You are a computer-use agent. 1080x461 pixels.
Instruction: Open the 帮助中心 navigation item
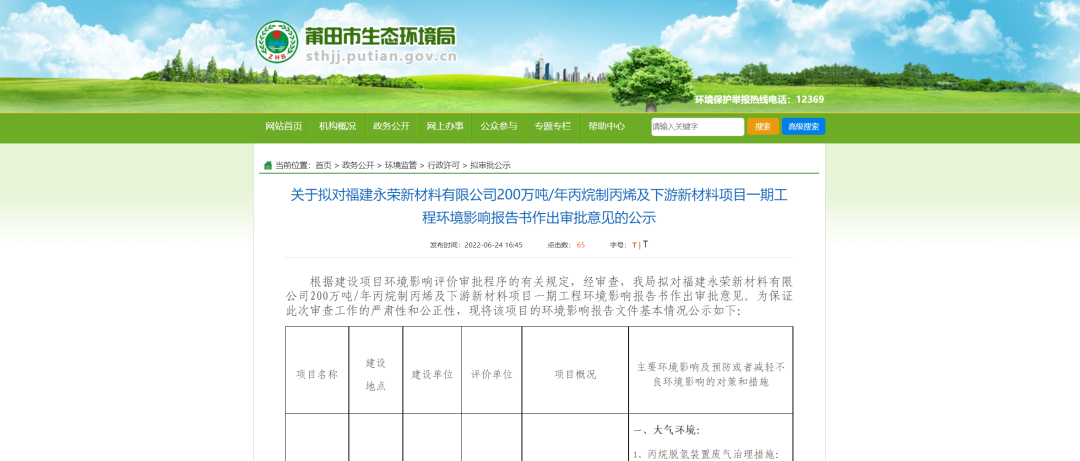coord(606,126)
